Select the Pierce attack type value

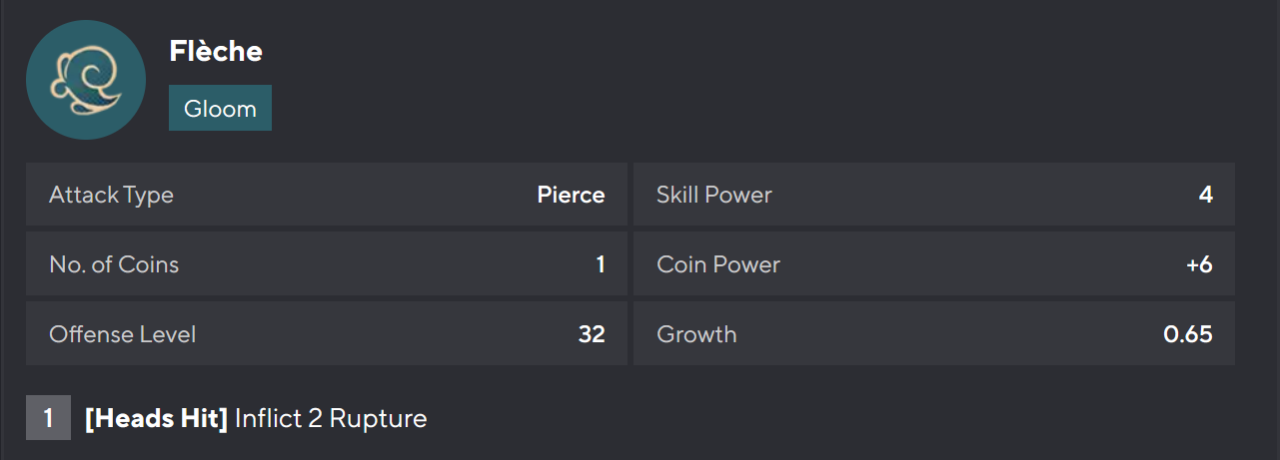click(570, 195)
